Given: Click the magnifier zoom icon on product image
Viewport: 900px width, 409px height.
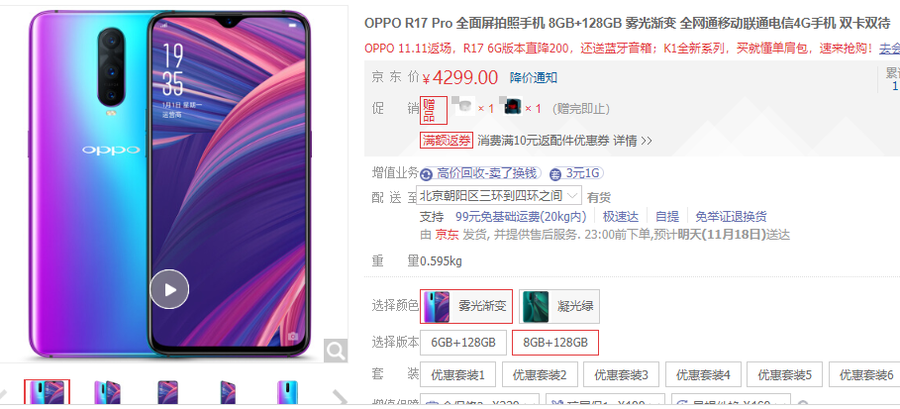Looking at the screenshot, I should tap(335, 350).
